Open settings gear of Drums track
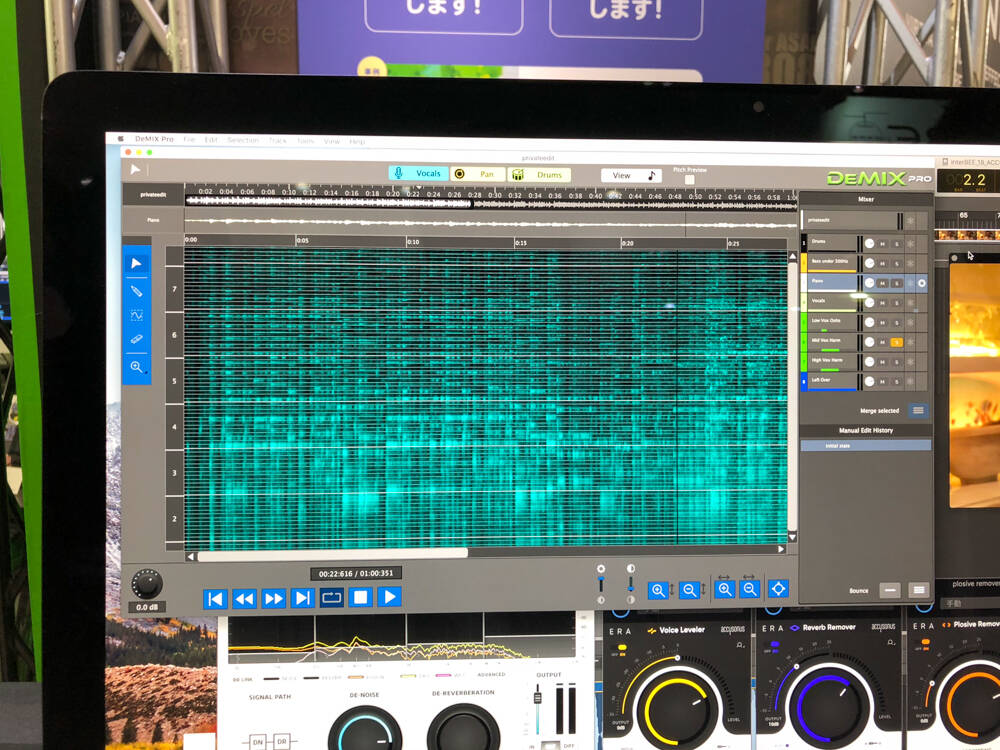The width and height of the screenshot is (1000, 750). [911, 244]
